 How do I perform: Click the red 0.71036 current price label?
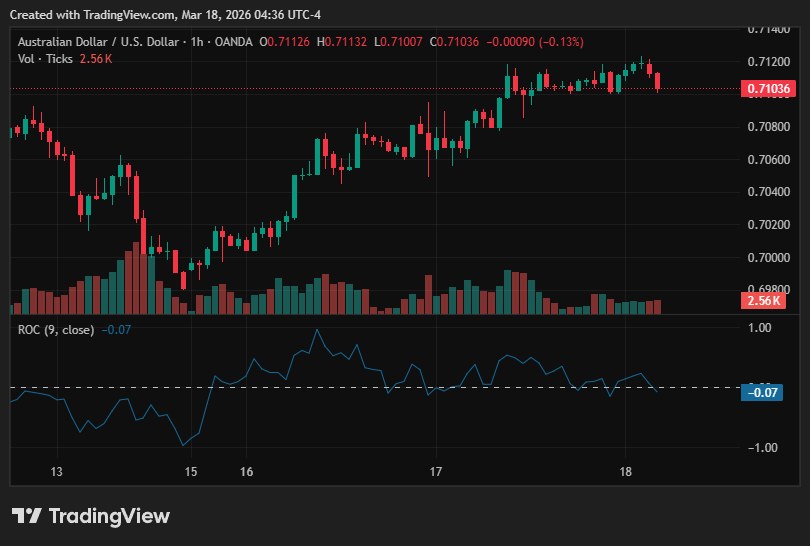(x=768, y=89)
